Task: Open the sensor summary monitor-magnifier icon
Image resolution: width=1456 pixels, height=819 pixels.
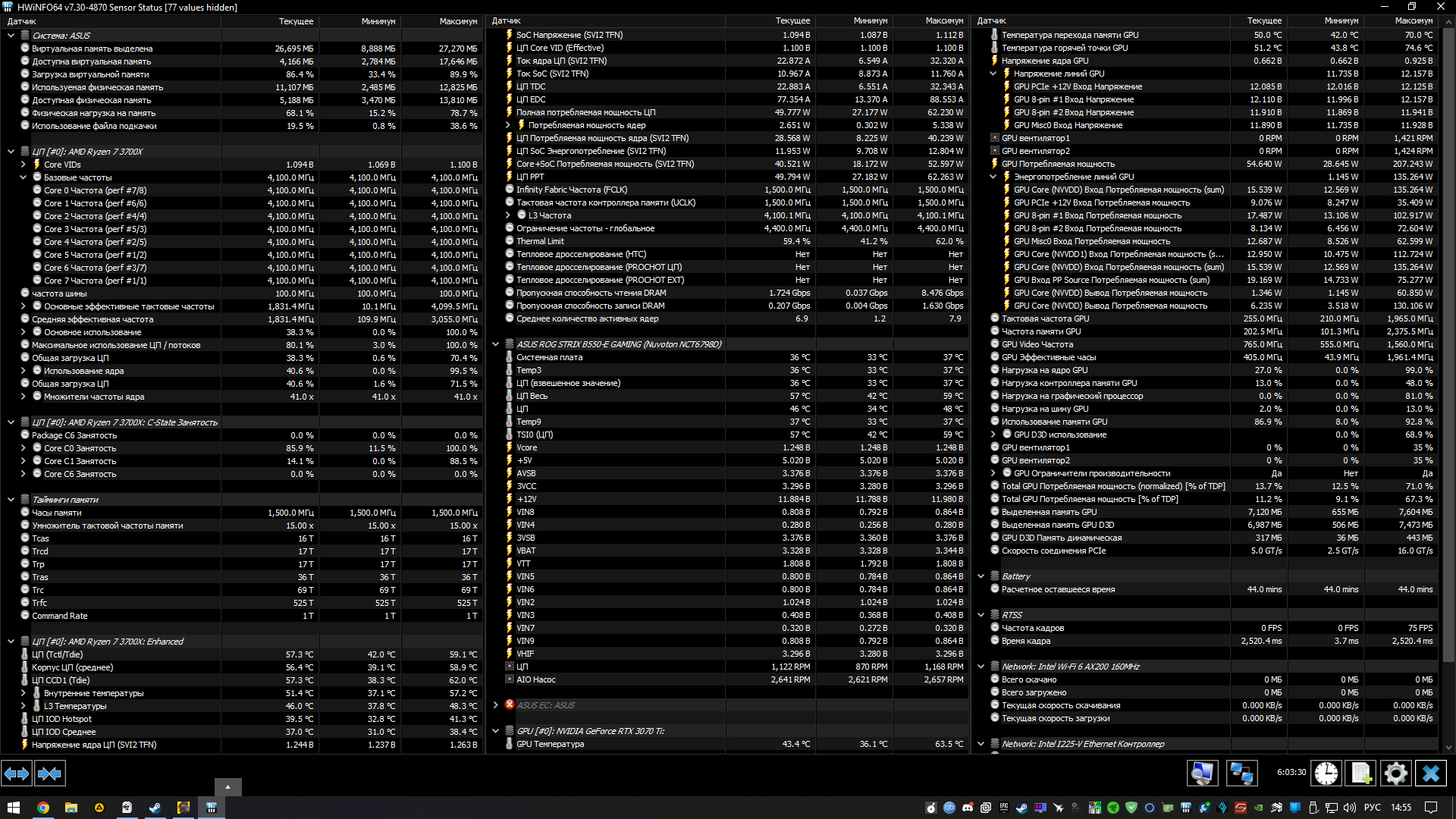Action: [1202, 773]
